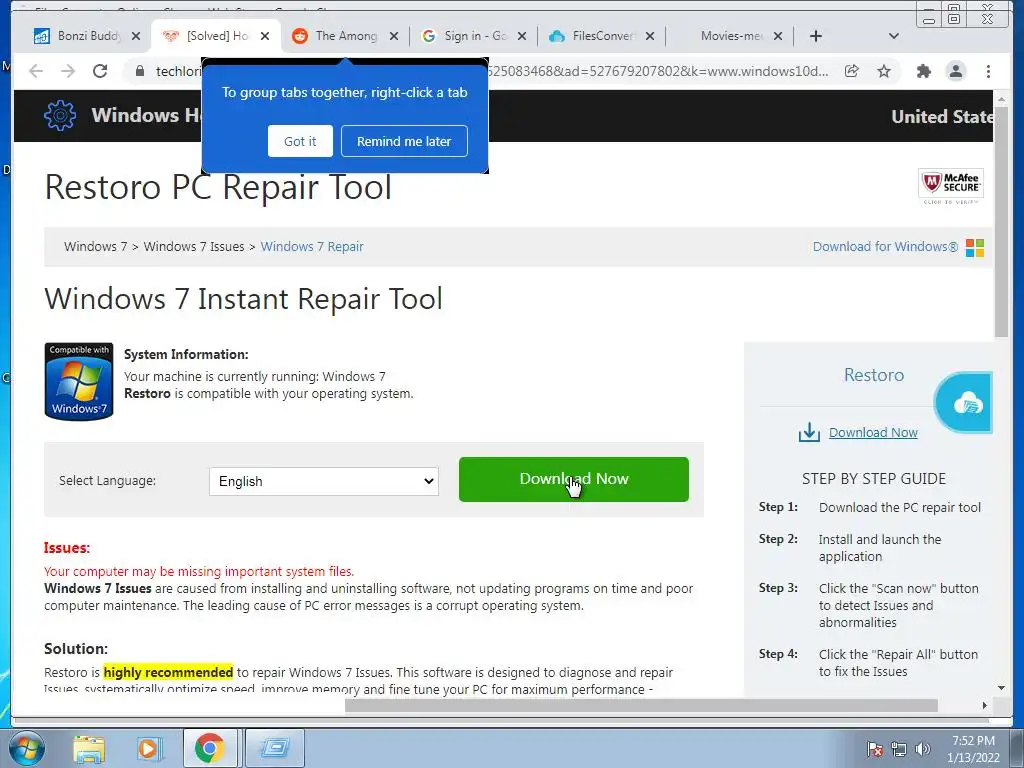Open the Chrome three-dot menu
Viewport: 1024px width, 768px height.
pyautogui.click(x=988, y=71)
